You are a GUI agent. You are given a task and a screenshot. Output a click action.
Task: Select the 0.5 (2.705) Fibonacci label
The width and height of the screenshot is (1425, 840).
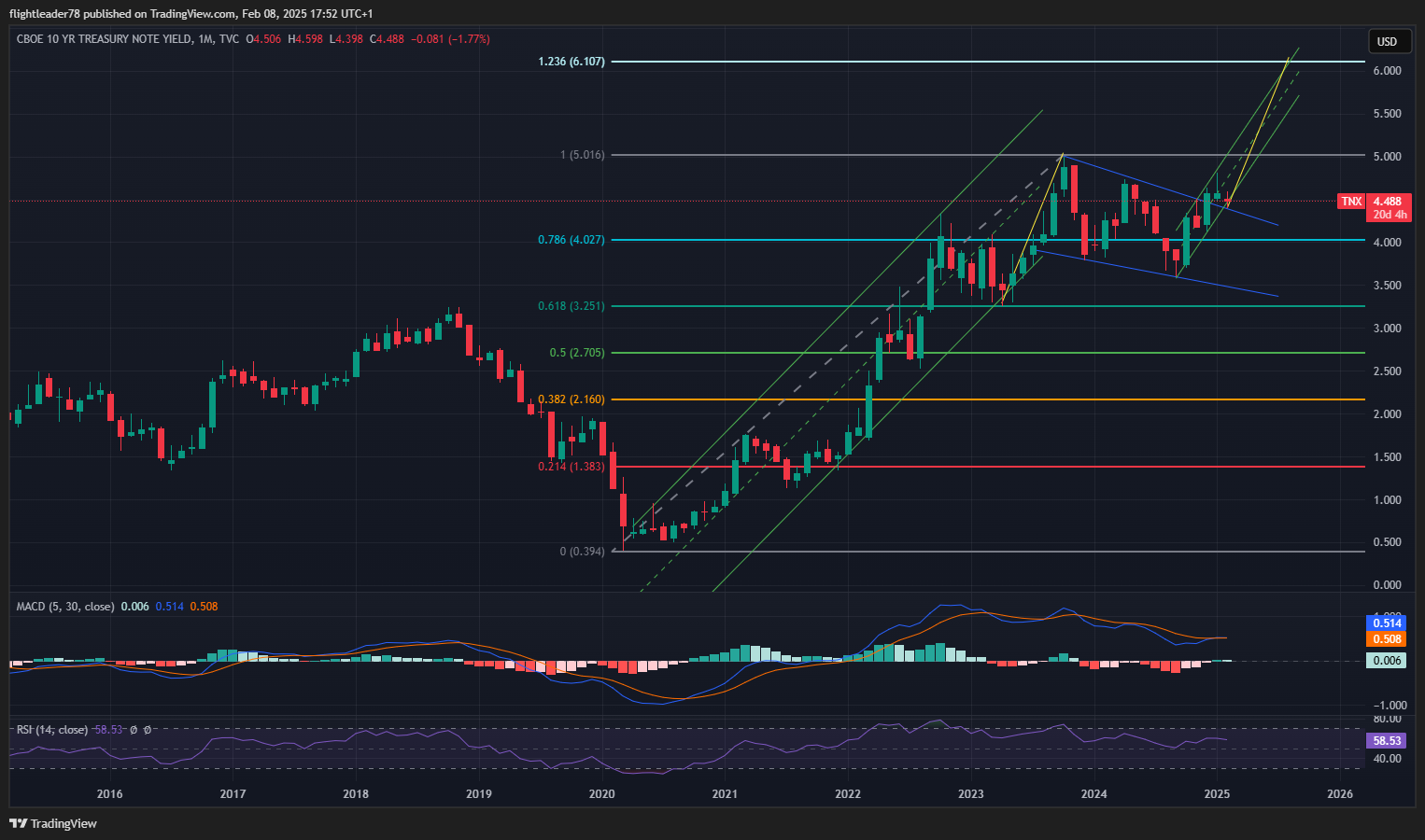tap(577, 353)
